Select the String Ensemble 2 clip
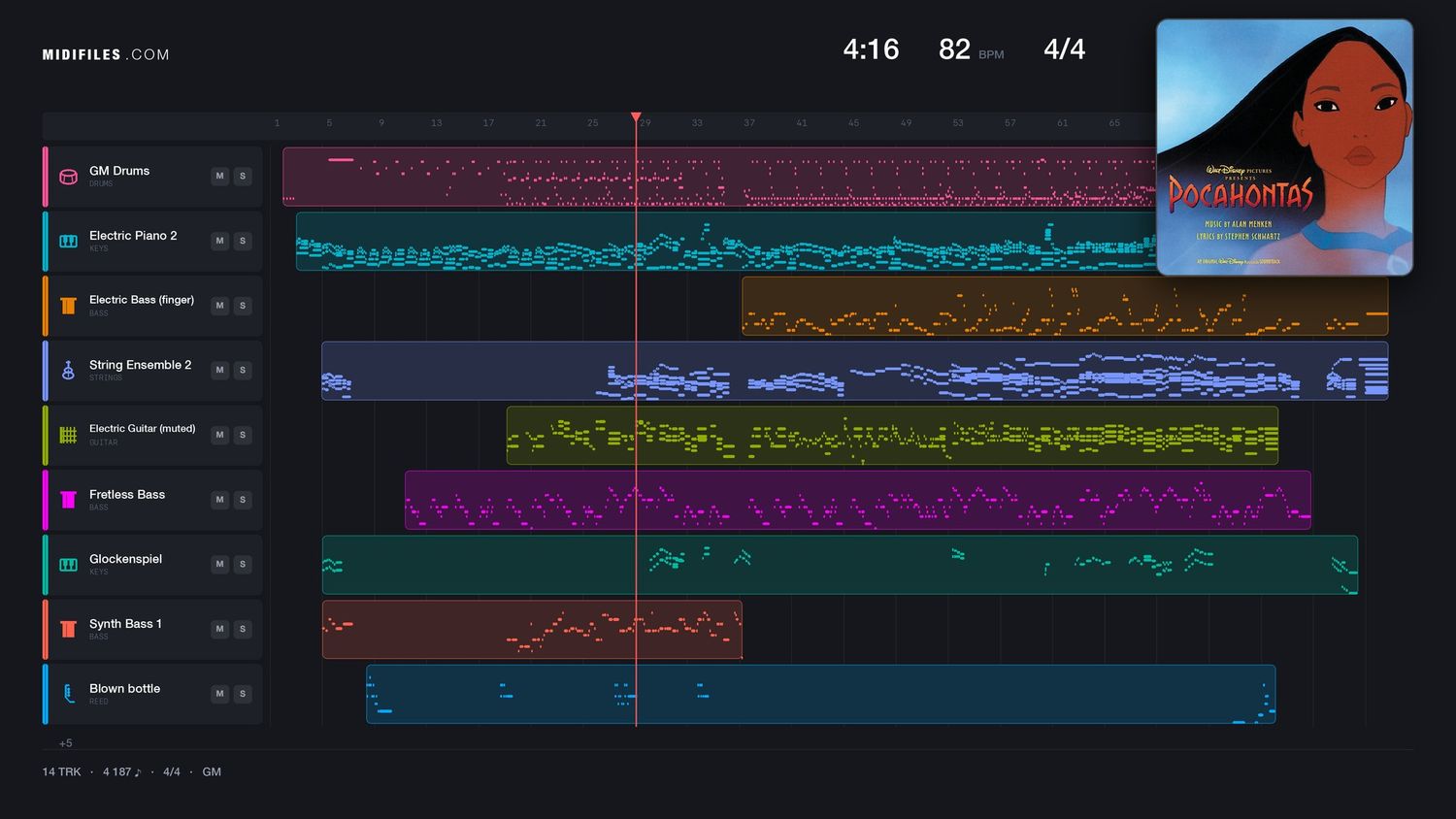The image size is (1456, 819). point(854,371)
